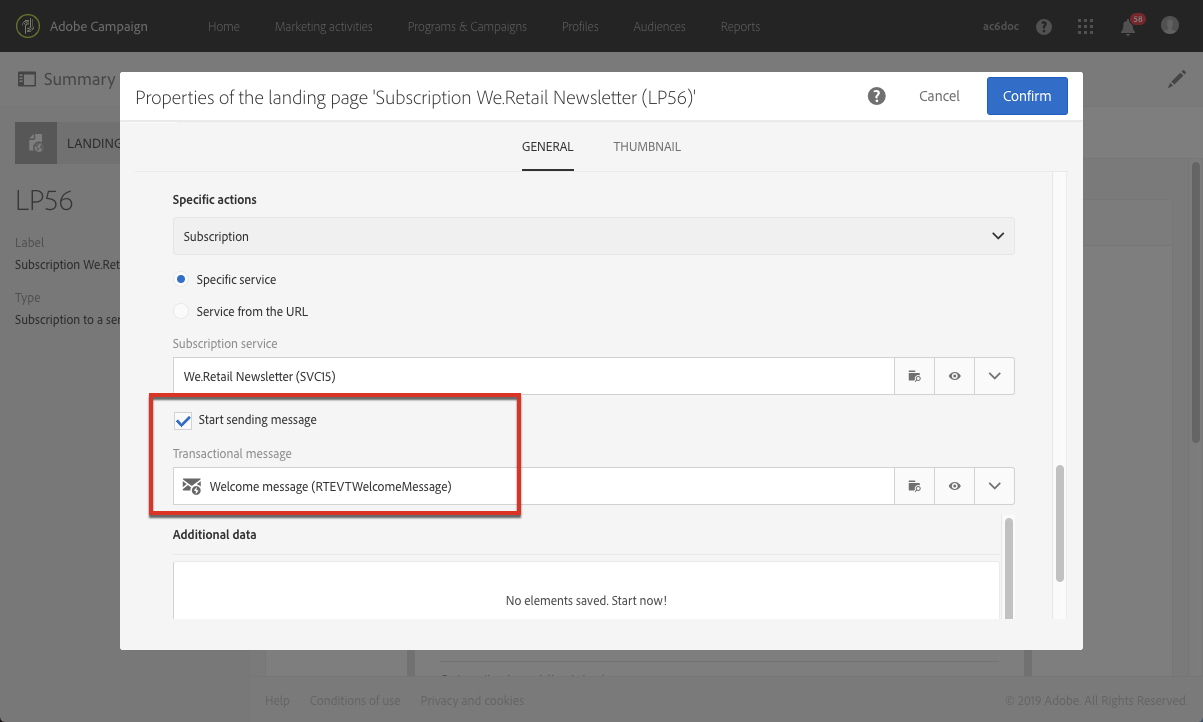1203x722 pixels.
Task: Select Service from the URL radio option
Action: [181, 311]
